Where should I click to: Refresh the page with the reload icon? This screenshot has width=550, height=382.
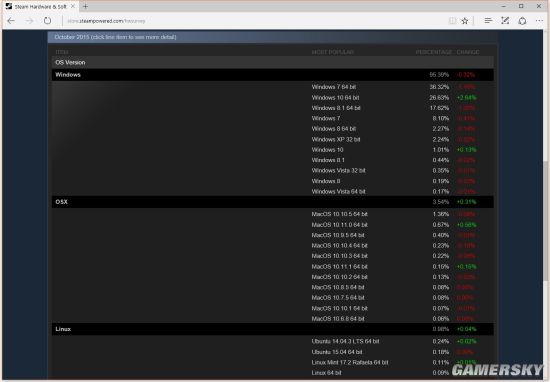[47, 21]
